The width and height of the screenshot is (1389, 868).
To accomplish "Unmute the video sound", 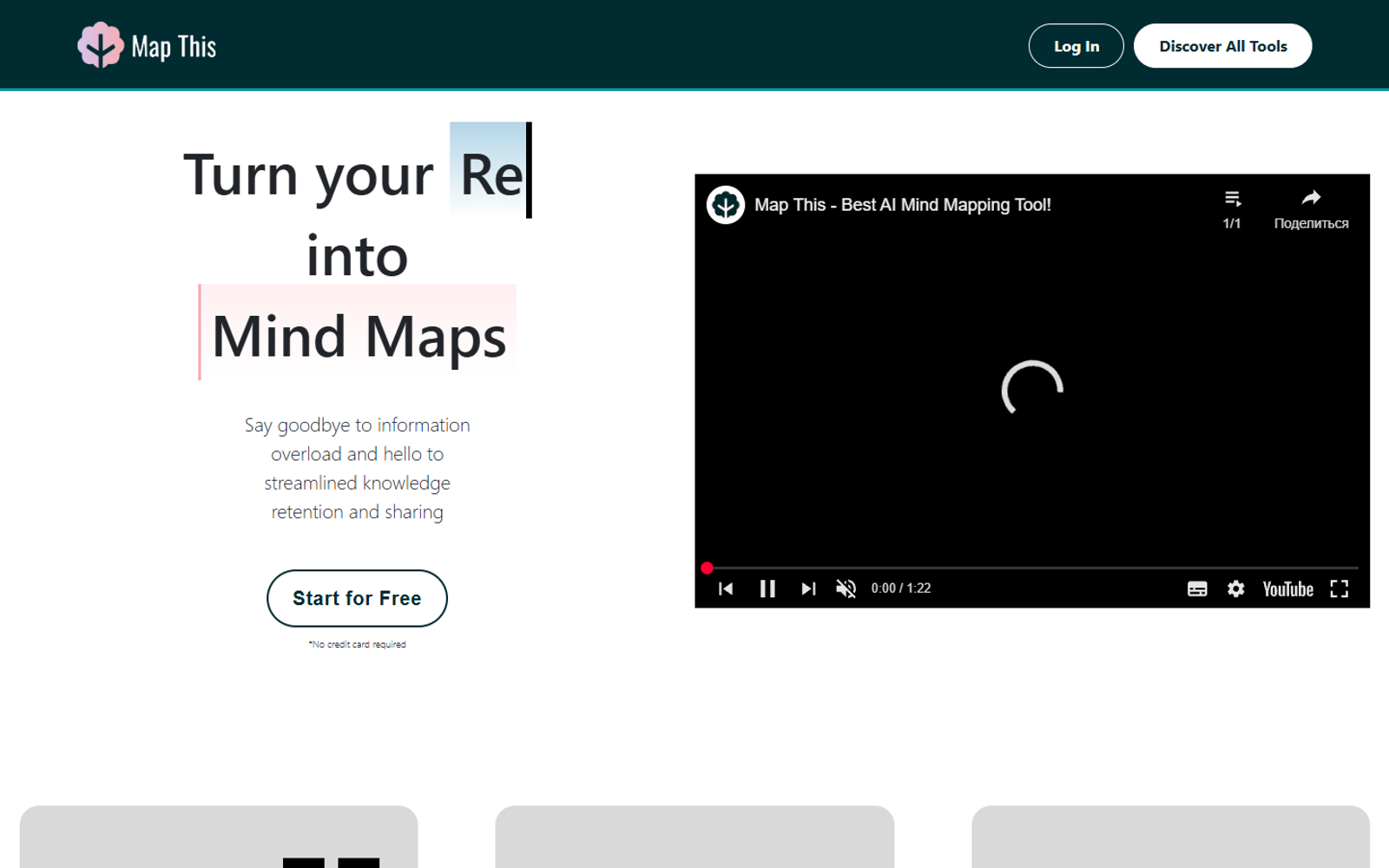I will coord(846,589).
